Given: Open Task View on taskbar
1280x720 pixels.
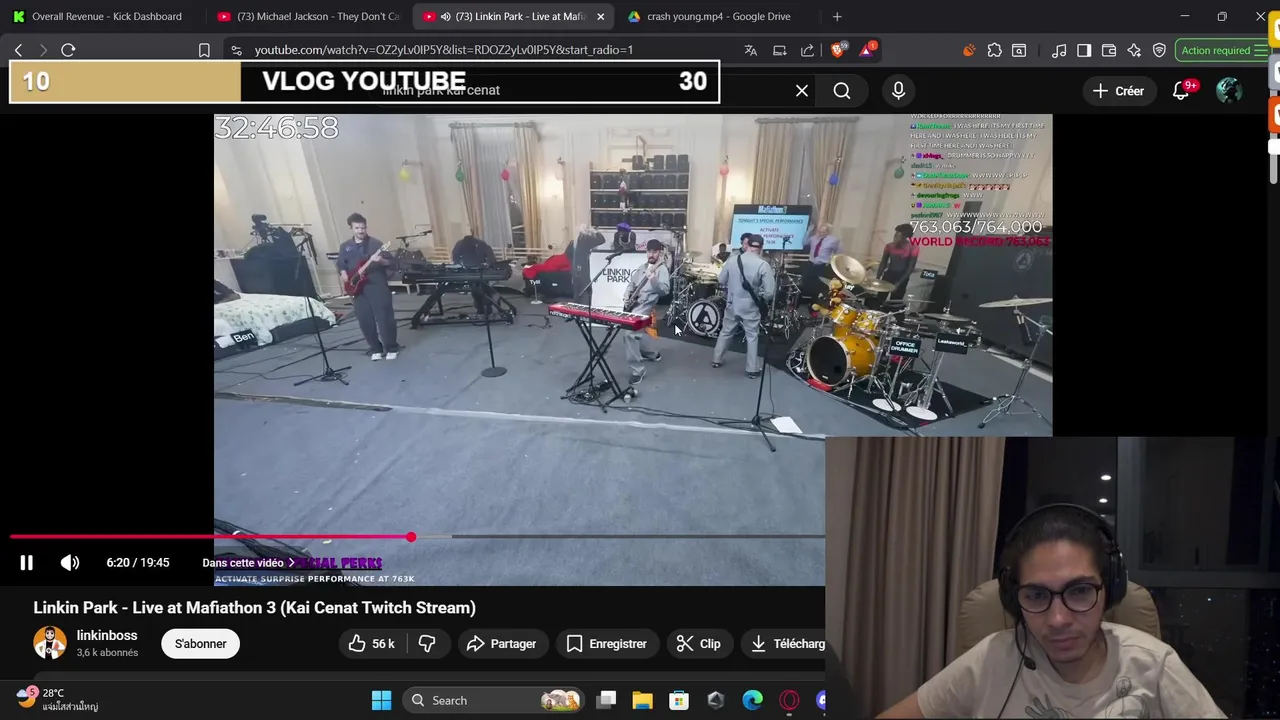Looking at the screenshot, I should tap(606, 700).
